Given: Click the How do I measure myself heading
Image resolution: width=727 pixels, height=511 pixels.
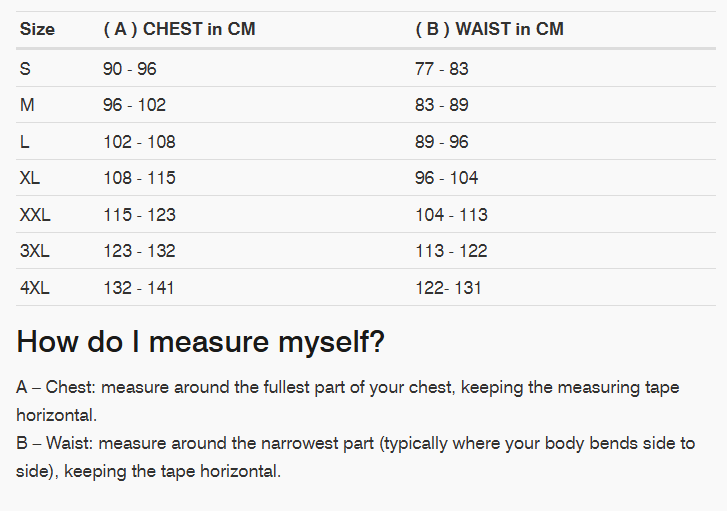Looking at the screenshot, I should click(201, 342).
